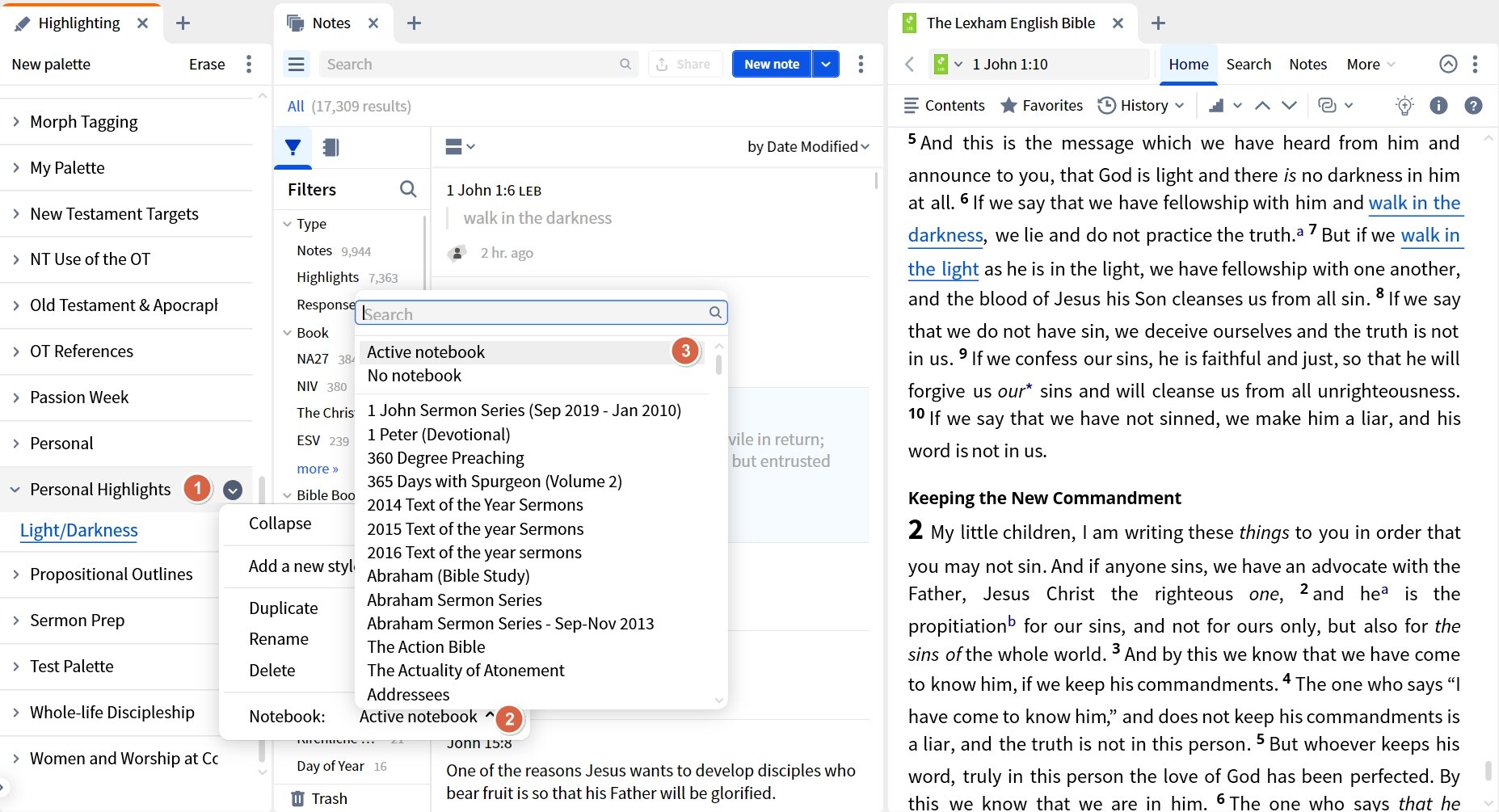Go to next section with down arrow

tap(1289, 105)
